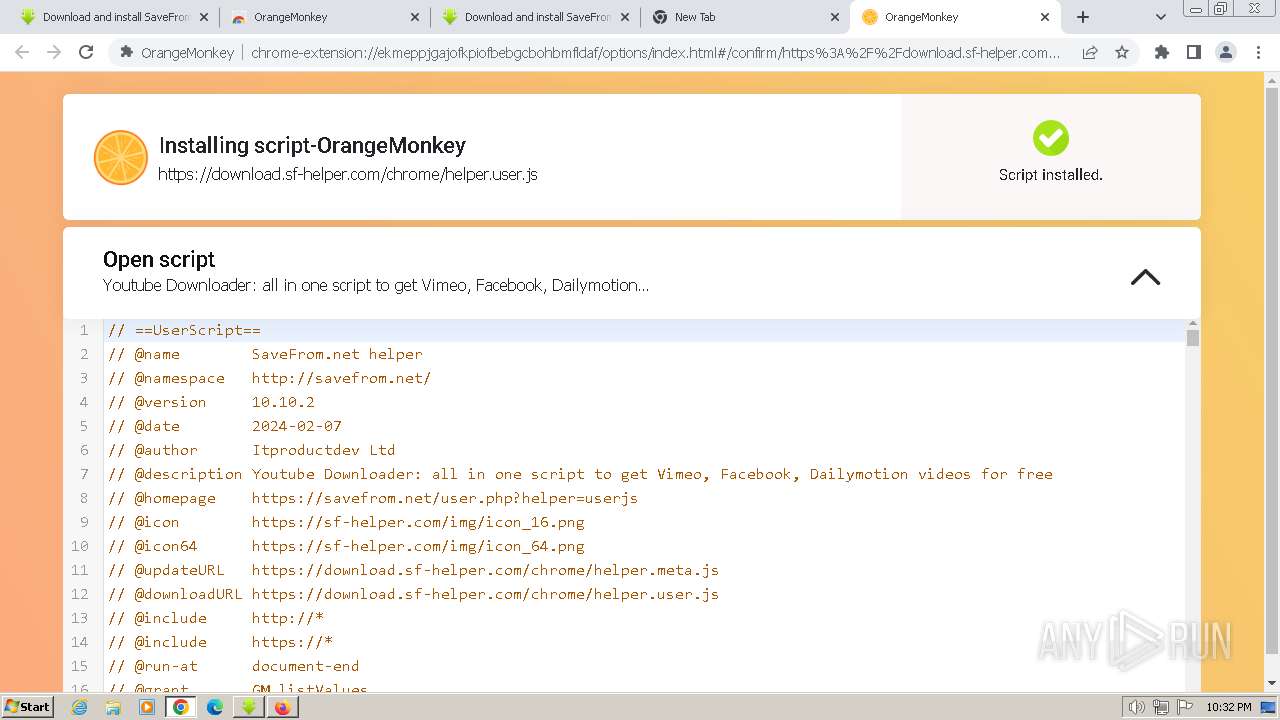Screen dimensions: 1280x720
Task: Close the active OrangeMonkey tab
Action: point(1045,17)
